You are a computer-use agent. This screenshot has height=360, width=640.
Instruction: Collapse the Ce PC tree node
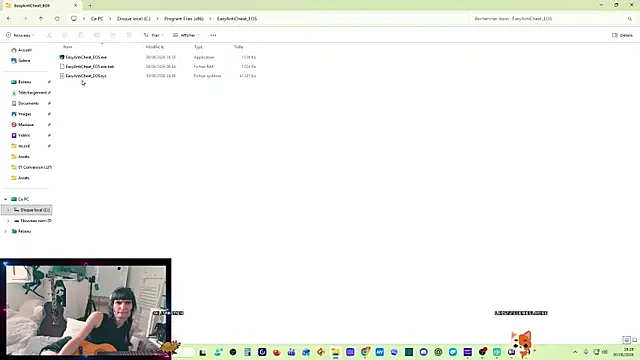[x=6, y=199]
